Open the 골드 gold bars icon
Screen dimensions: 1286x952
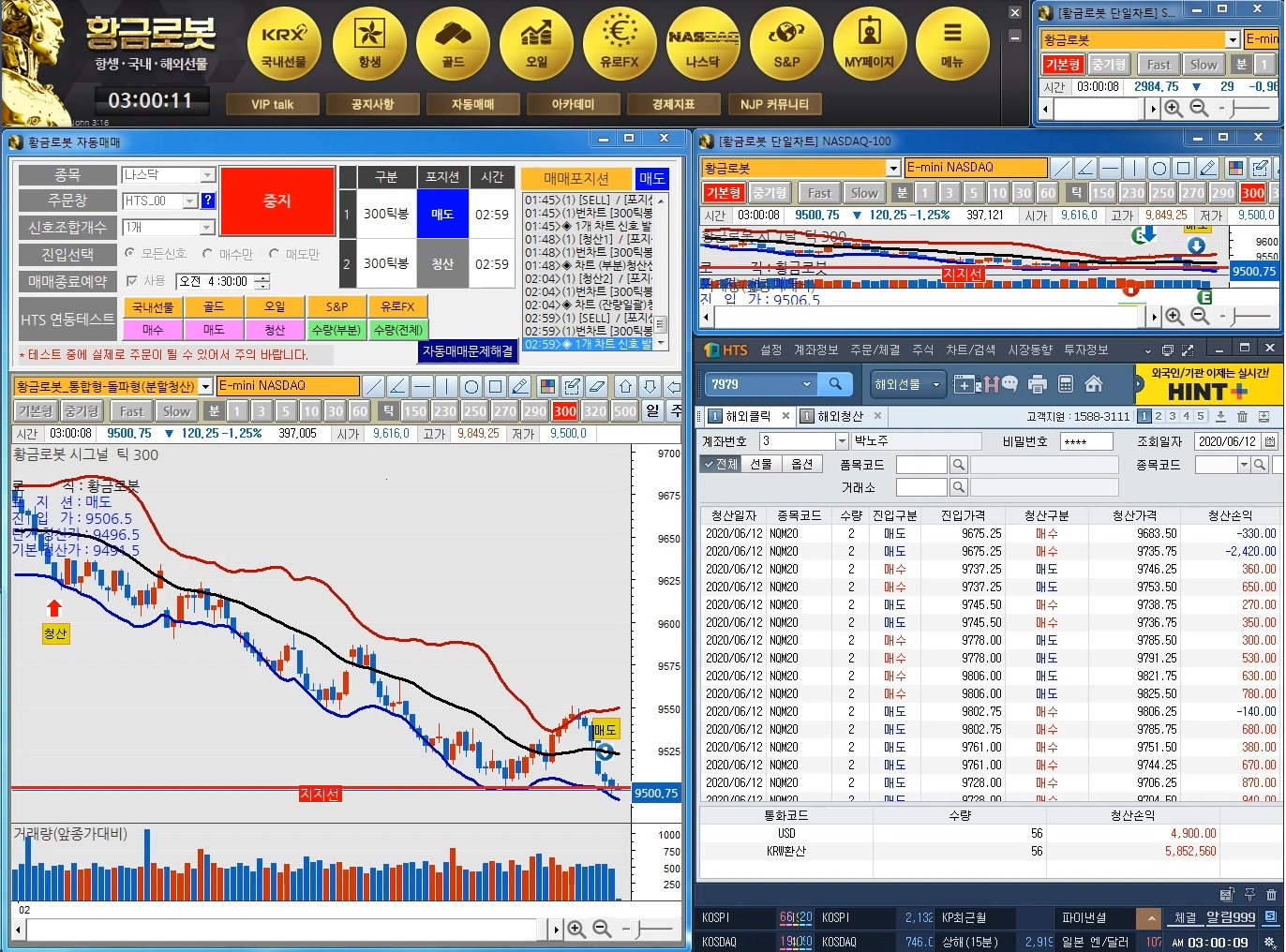(453, 42)
